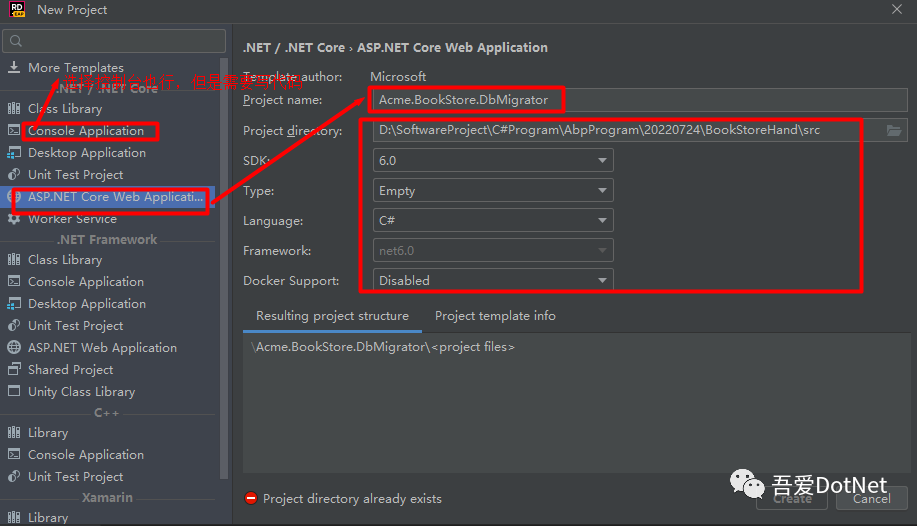This screenshot has height=526, width=917.
Task: Click the Worker Service gear icon
Action: click(x=14, y=219)
